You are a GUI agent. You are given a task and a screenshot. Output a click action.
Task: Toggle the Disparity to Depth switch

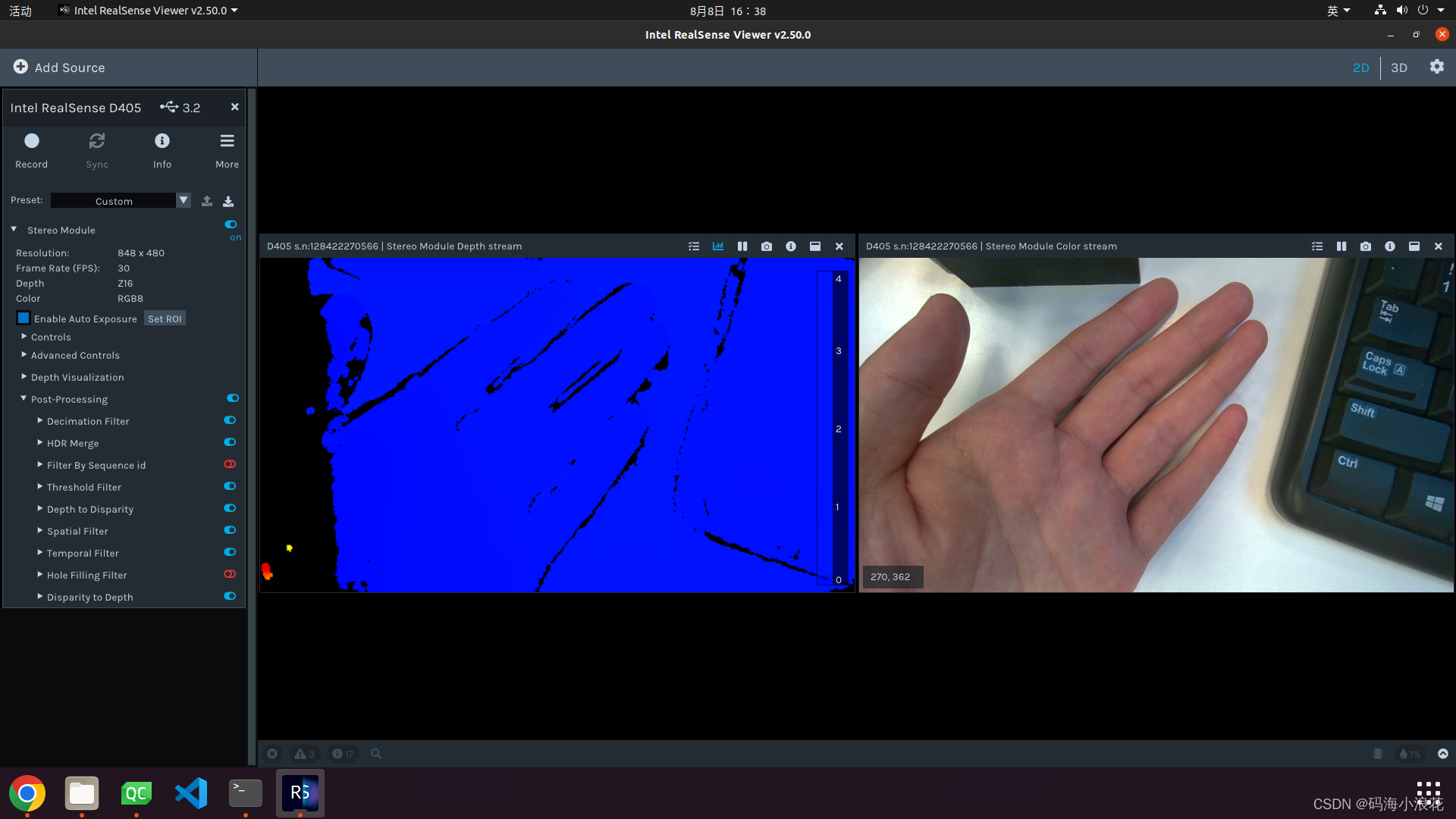coord(230,596)
